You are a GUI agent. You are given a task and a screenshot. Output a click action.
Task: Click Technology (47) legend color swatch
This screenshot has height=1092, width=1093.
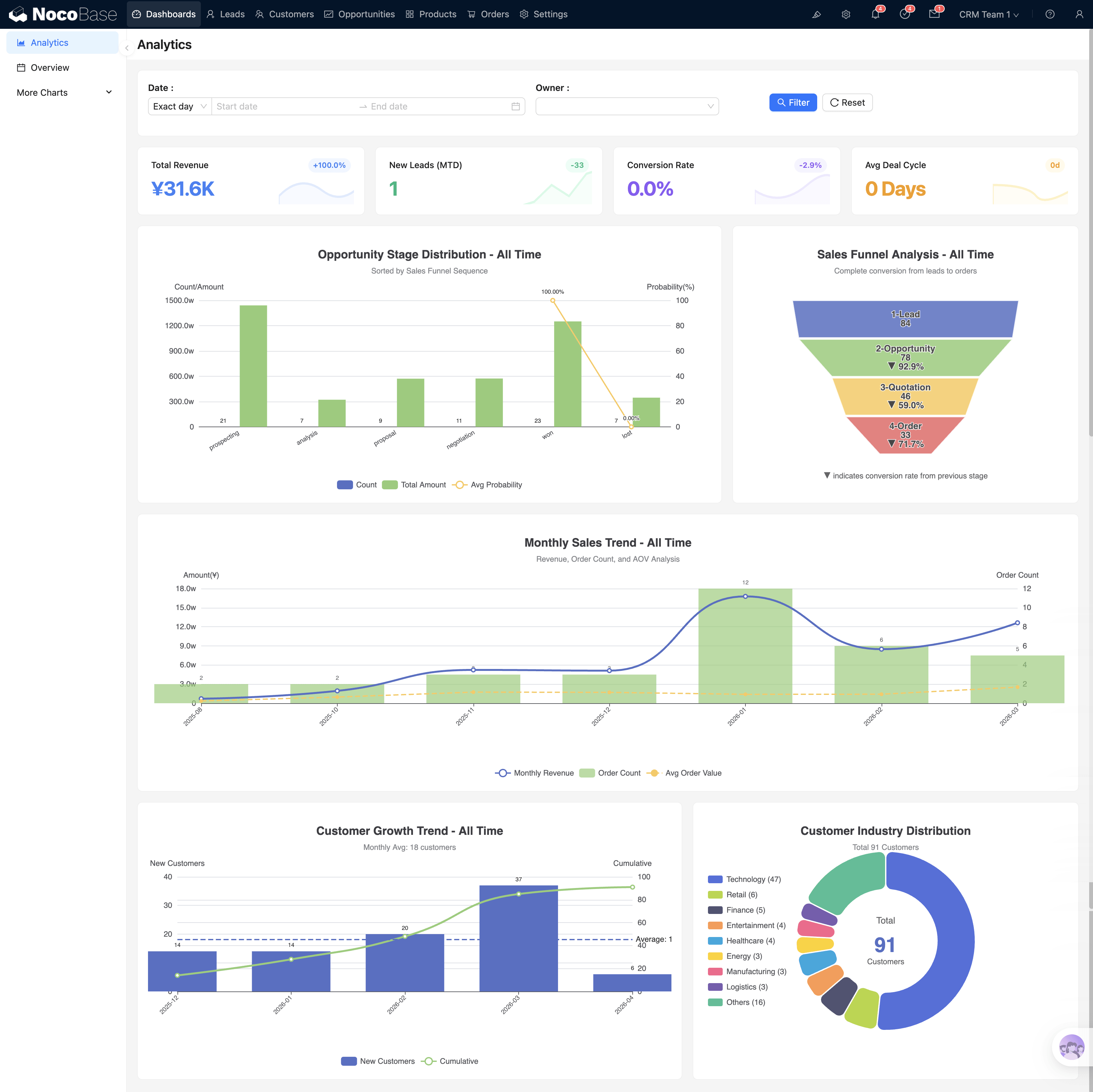(715, 879)
